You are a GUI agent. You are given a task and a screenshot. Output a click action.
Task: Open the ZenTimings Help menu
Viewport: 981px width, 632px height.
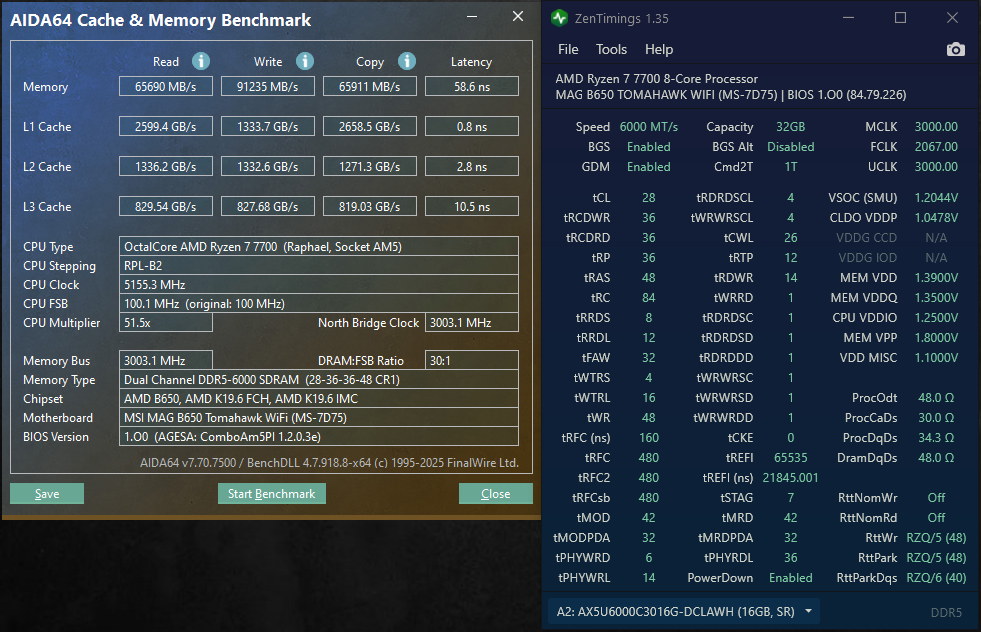coord(659,49)
